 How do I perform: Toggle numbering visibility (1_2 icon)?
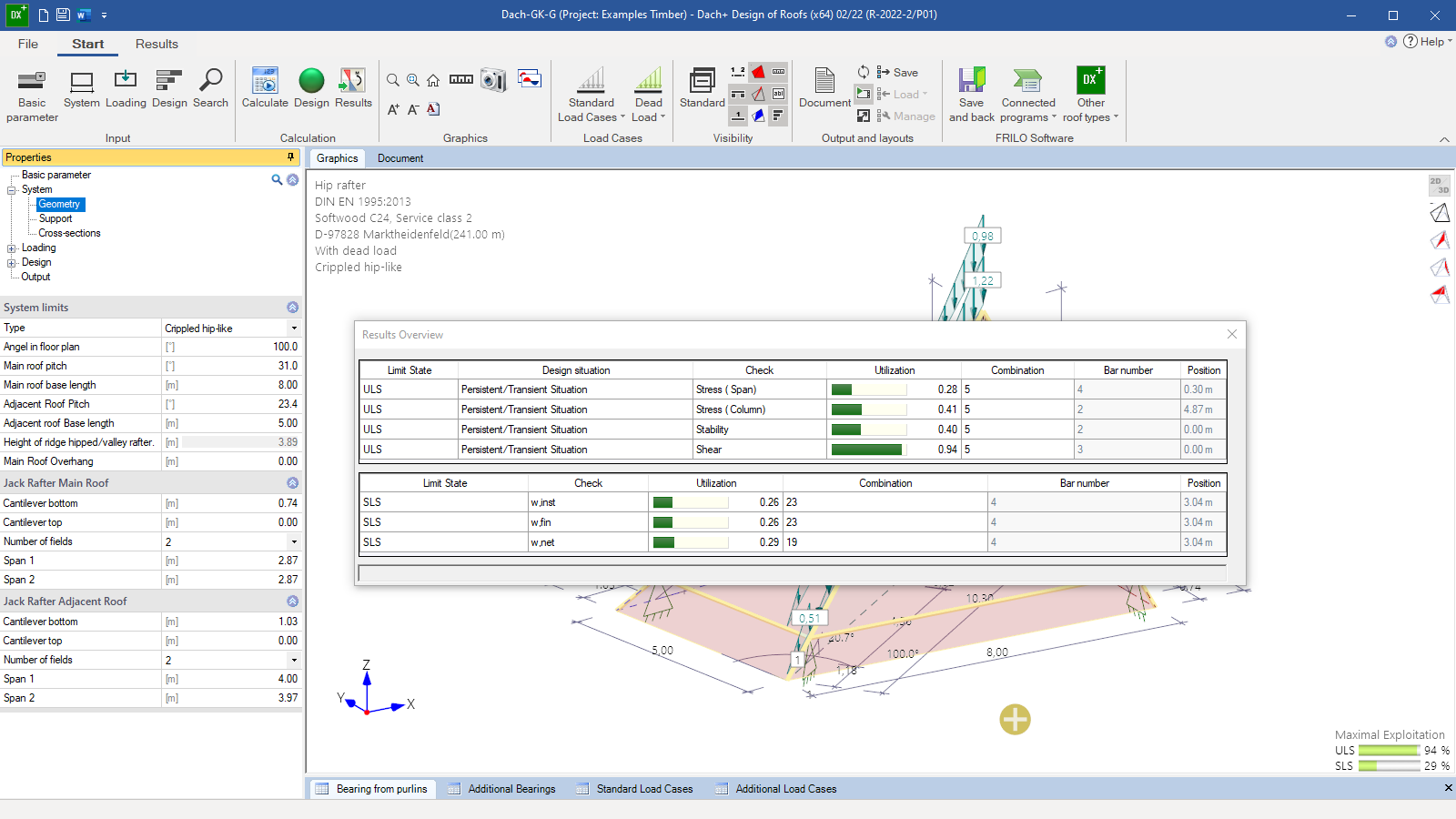(x=738, y=72)
